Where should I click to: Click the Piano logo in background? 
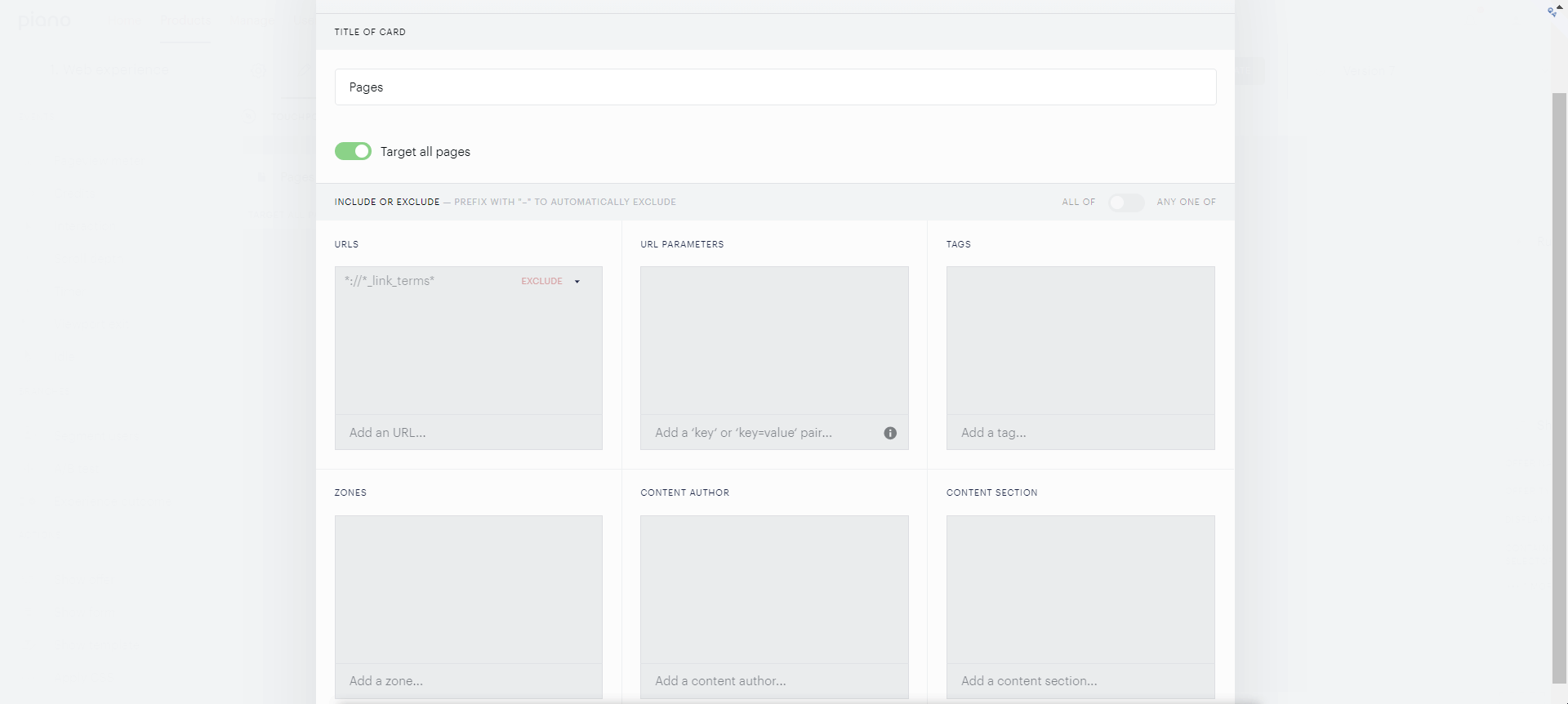(x=44, y=20)
